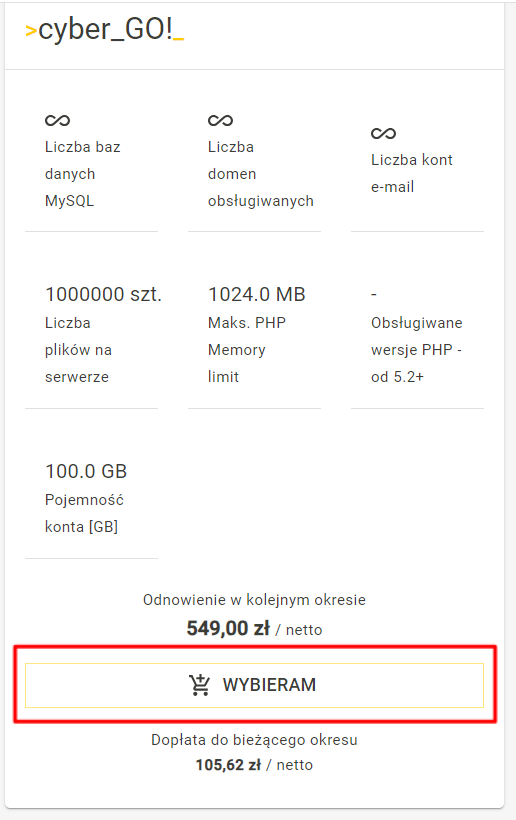Click the 1024.0 MB value
516x820 pixels.
tap(257, 294)
